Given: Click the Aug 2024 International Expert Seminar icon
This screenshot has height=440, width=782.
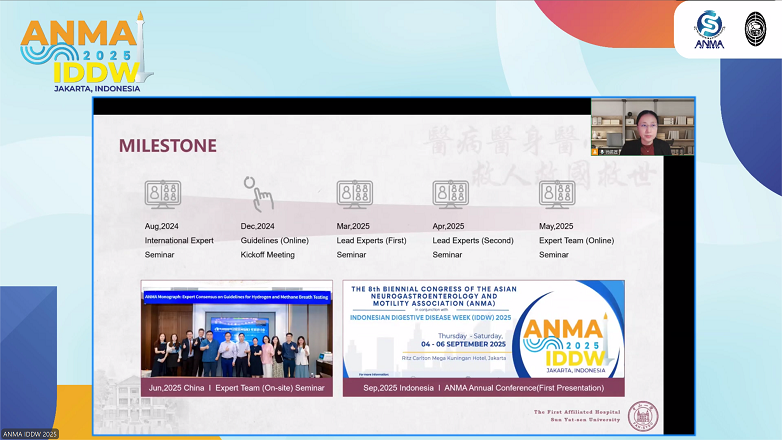Looking at the screenshot, I should (162, 194).
